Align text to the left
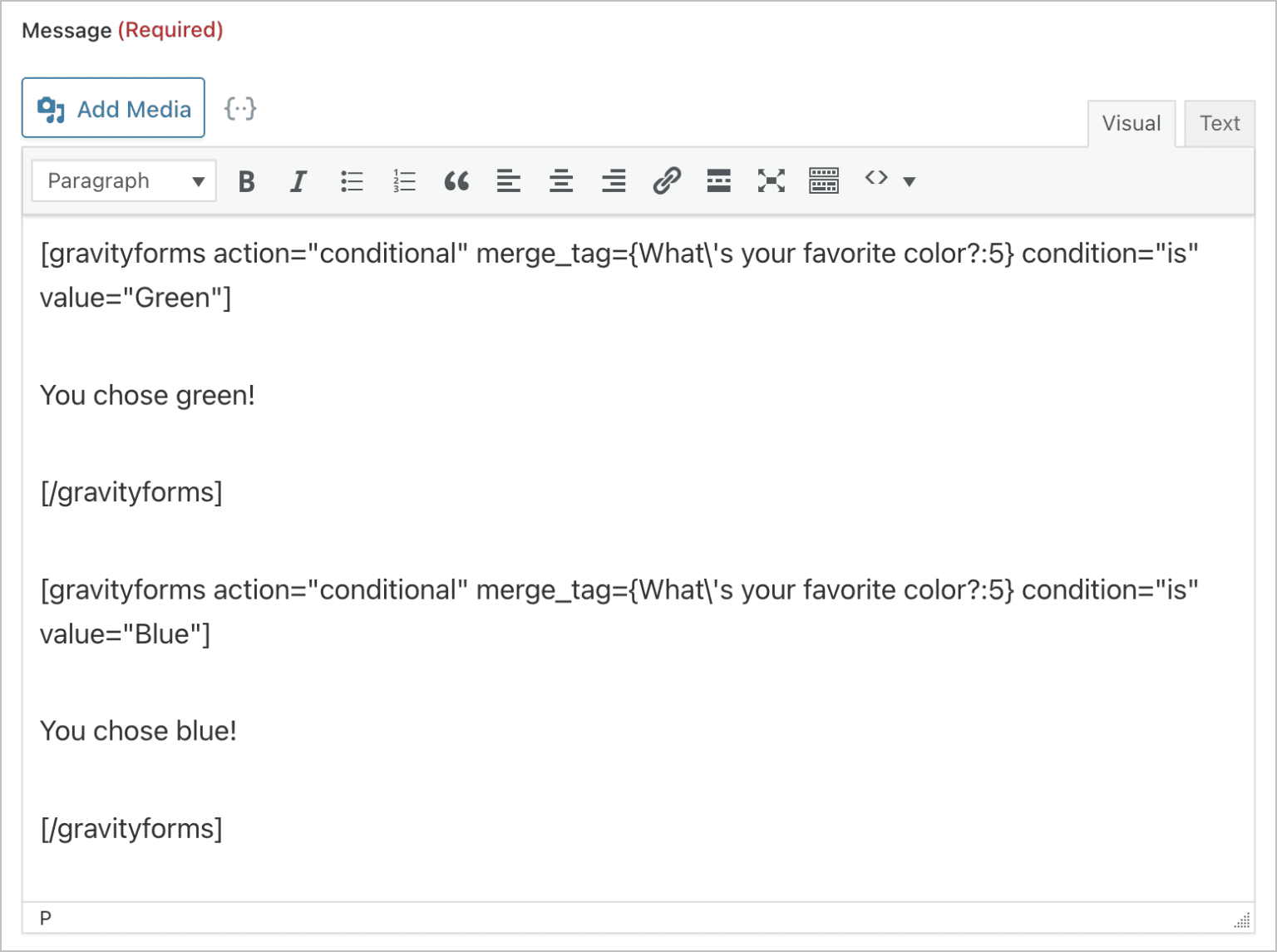 (509, 180)
